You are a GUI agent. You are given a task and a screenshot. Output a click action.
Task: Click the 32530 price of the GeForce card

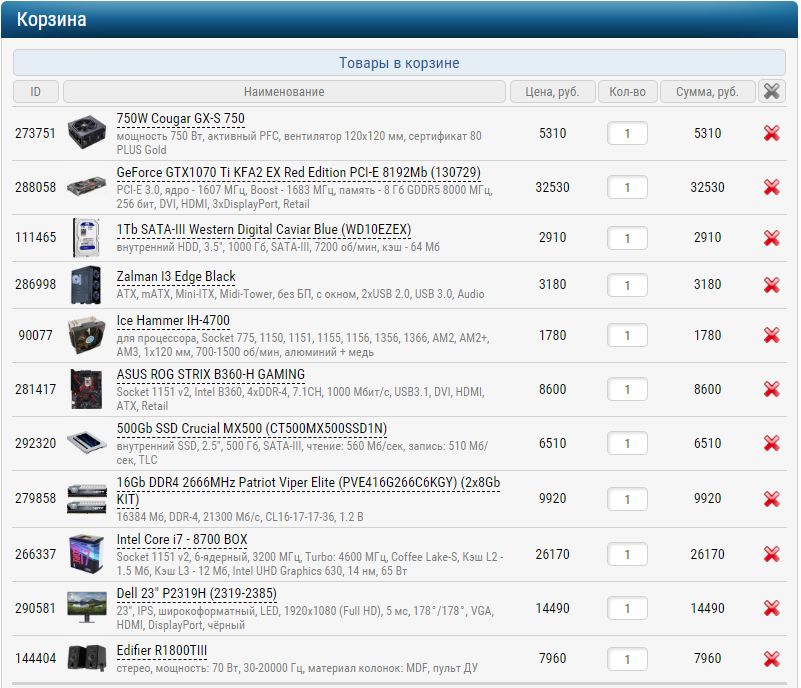pos(552,187)
